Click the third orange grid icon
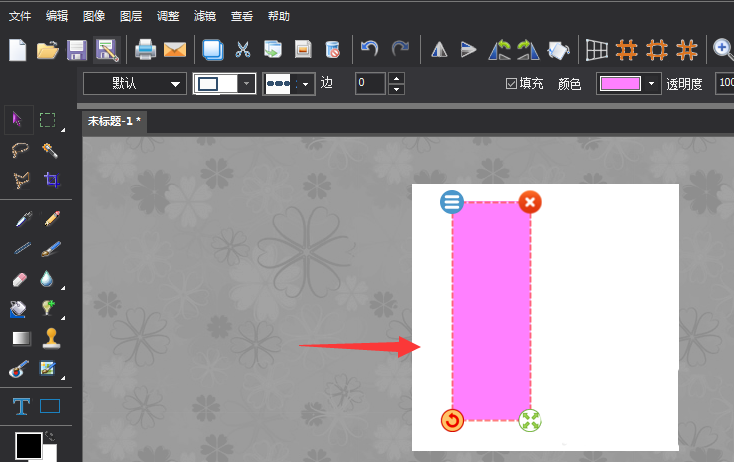The image size is (734, 462). tap(687, 50)
